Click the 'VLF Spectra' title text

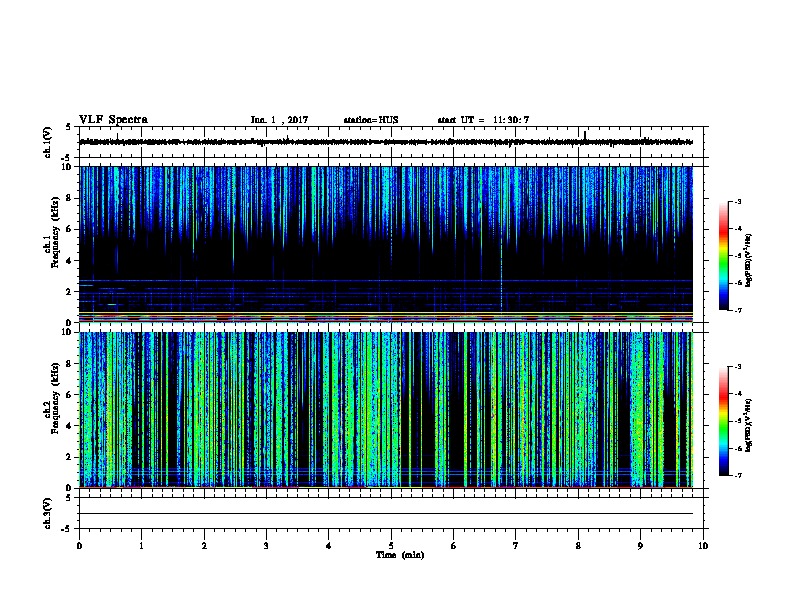tap(113, 120)
